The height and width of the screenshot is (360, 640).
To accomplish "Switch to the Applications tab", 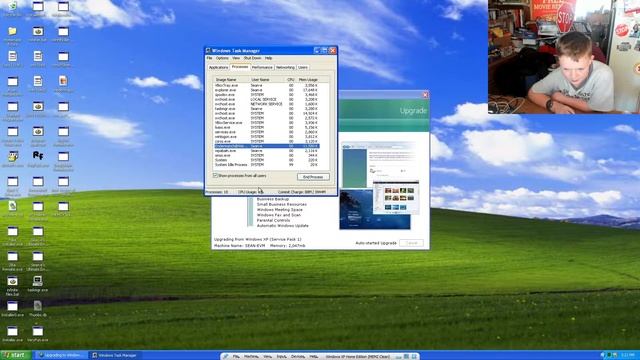I will click(218, 67).
